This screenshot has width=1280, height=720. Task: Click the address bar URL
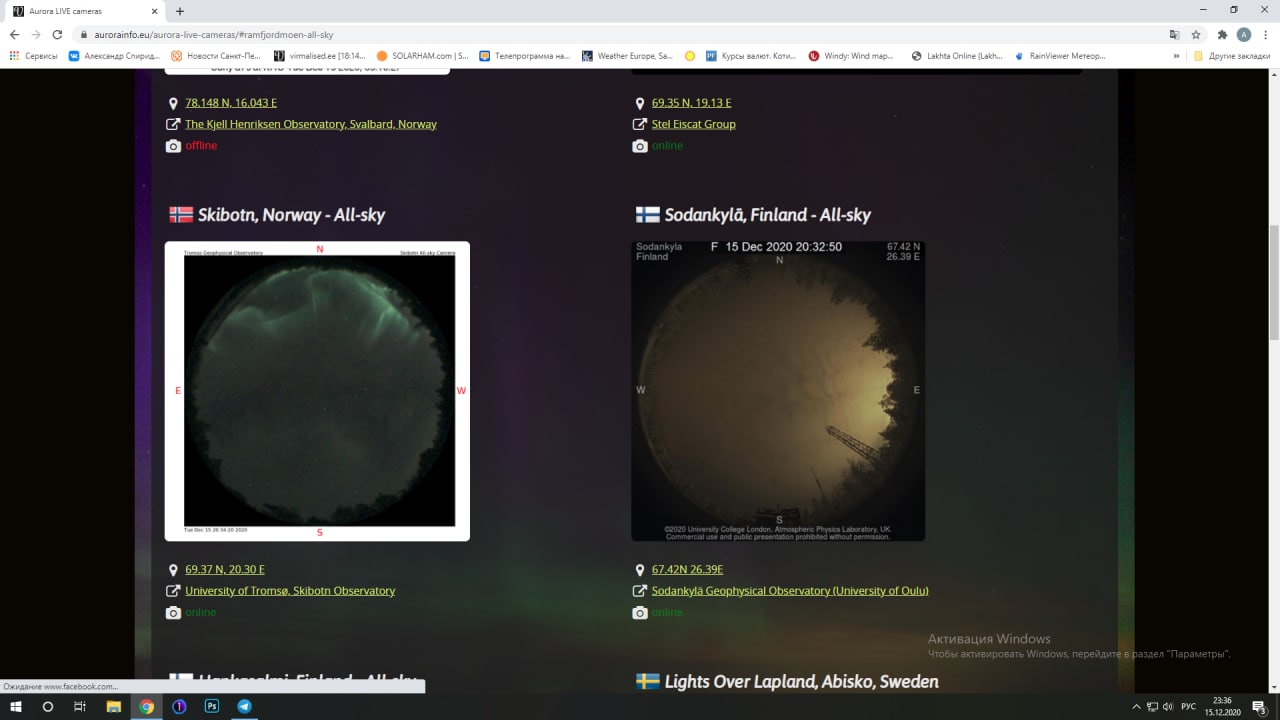214,34
